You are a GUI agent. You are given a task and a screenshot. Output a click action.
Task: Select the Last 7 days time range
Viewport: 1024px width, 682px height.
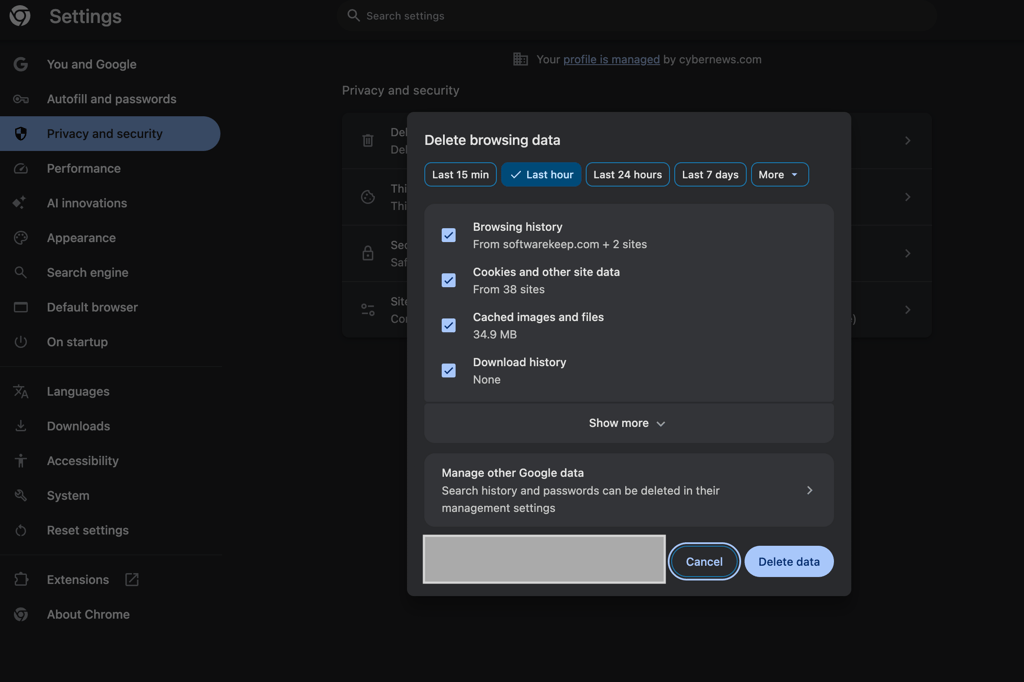(710, 174)
